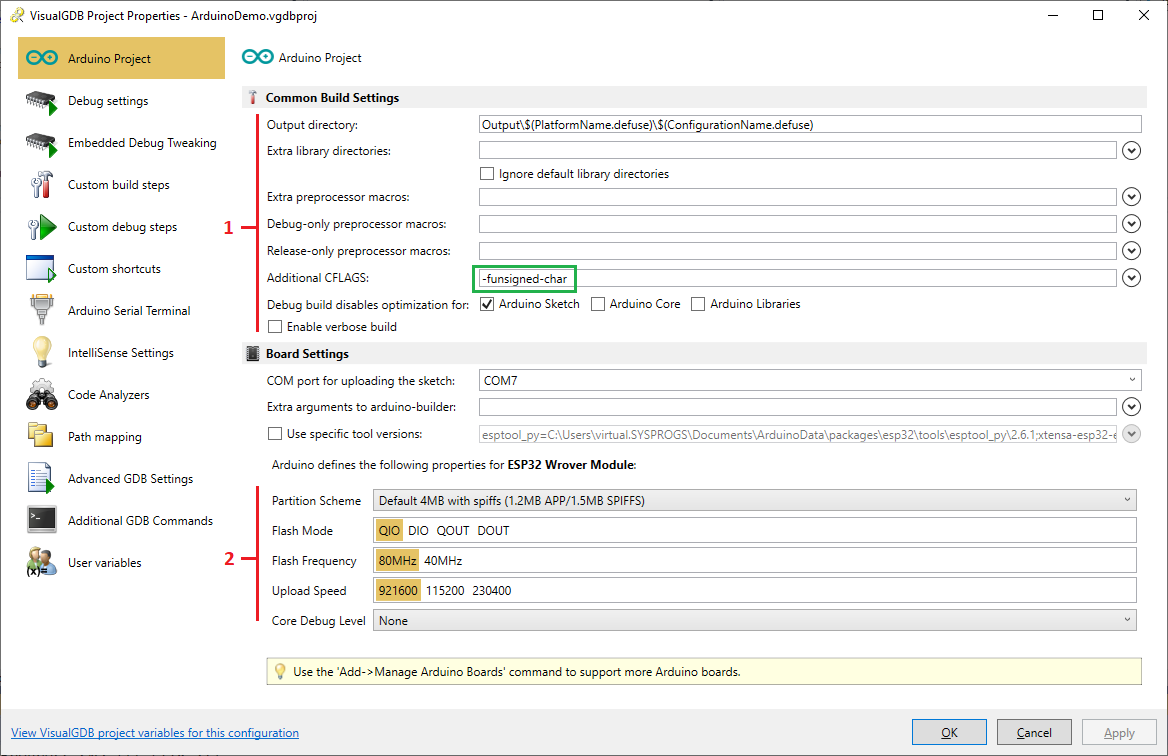Click the Extra preprocessor macros field
This screenshot has height=756, width=1168.
click(798, 197)
